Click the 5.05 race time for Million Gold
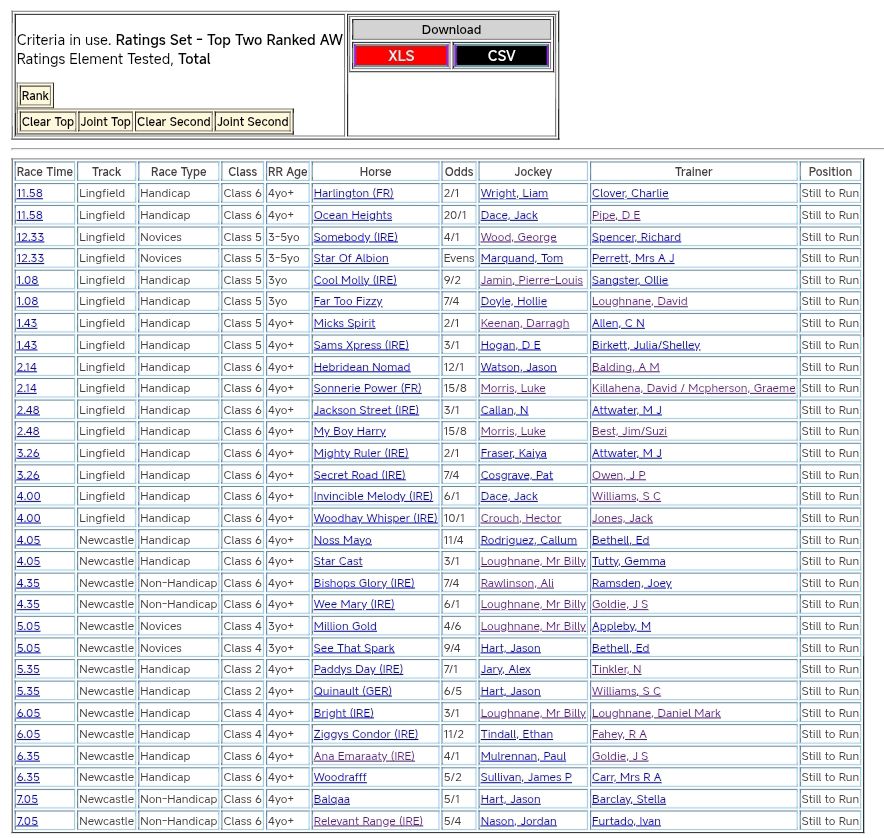The width and height of the screenshot is (884, 838). coord(28,626)
